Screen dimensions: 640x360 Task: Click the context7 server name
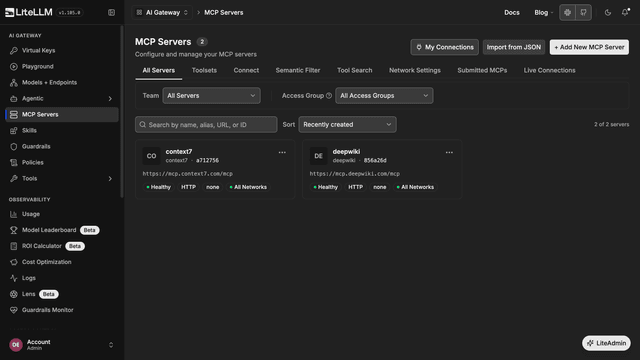[x=179, y=152]
